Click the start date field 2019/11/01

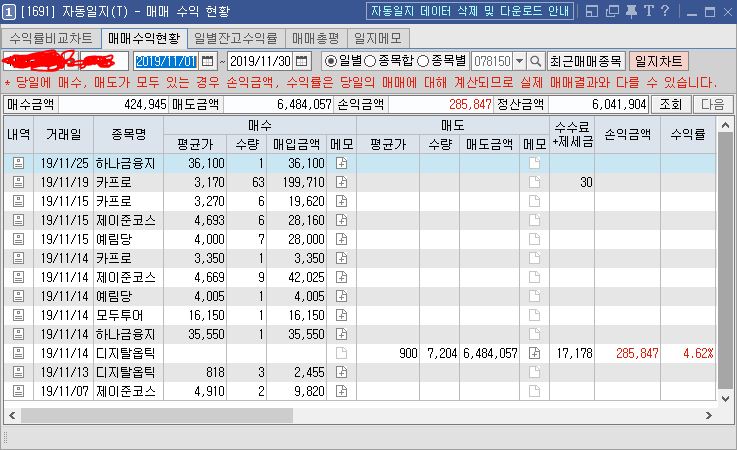tap(166, 61)
